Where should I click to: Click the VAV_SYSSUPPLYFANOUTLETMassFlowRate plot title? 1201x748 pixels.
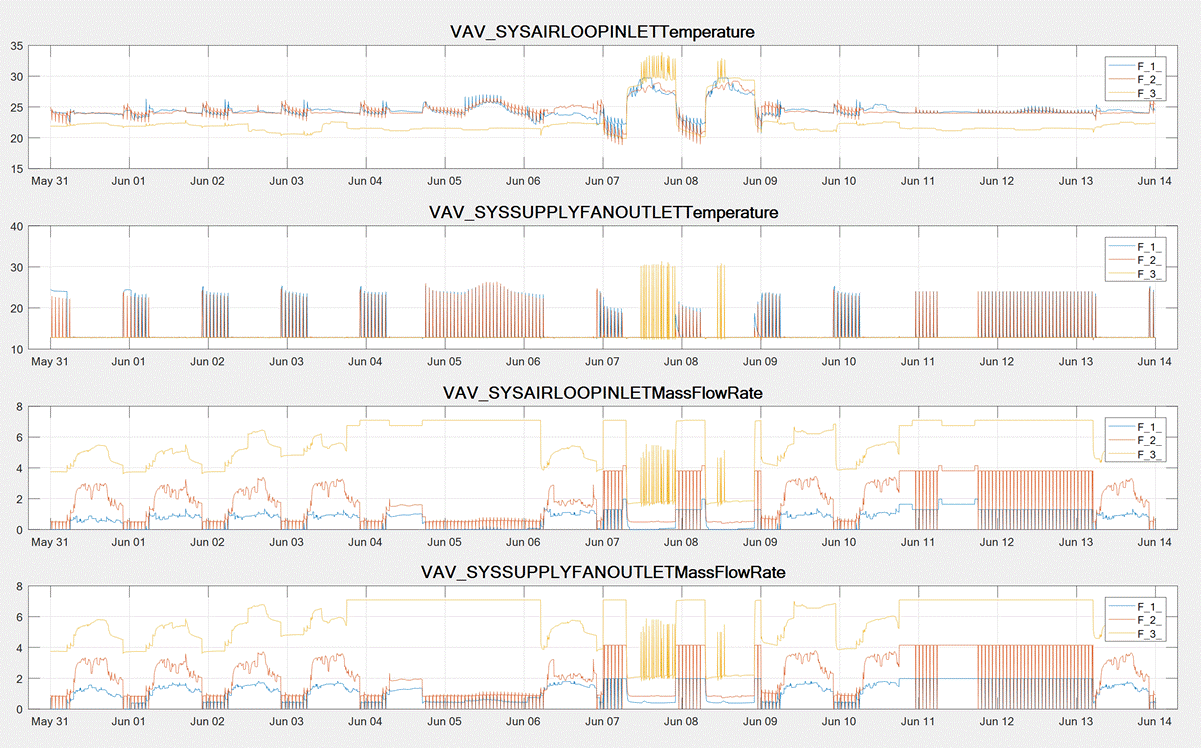602,573
